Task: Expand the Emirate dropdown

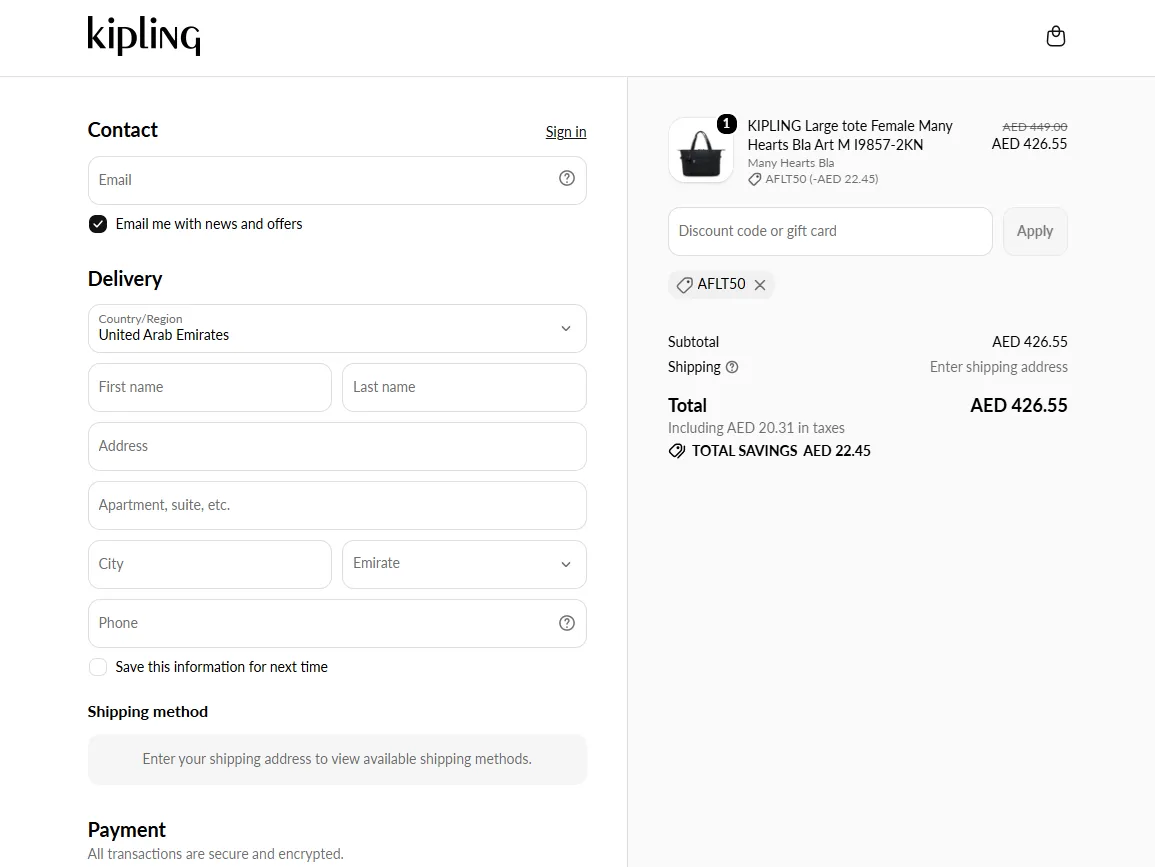Action: pyautogui.click(x=464, y=564)
